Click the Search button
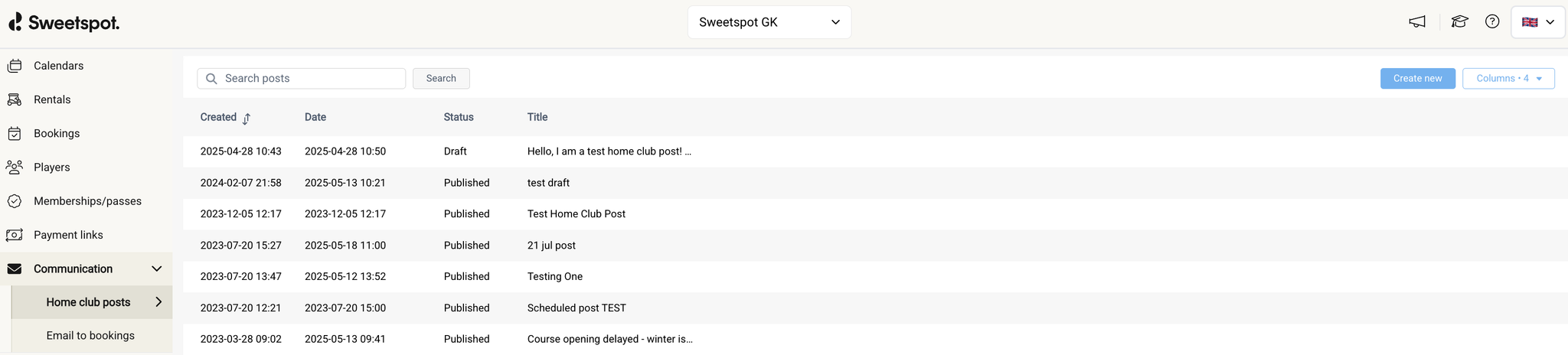This screenshot has width=1568, height=355. tap(441, 79)
